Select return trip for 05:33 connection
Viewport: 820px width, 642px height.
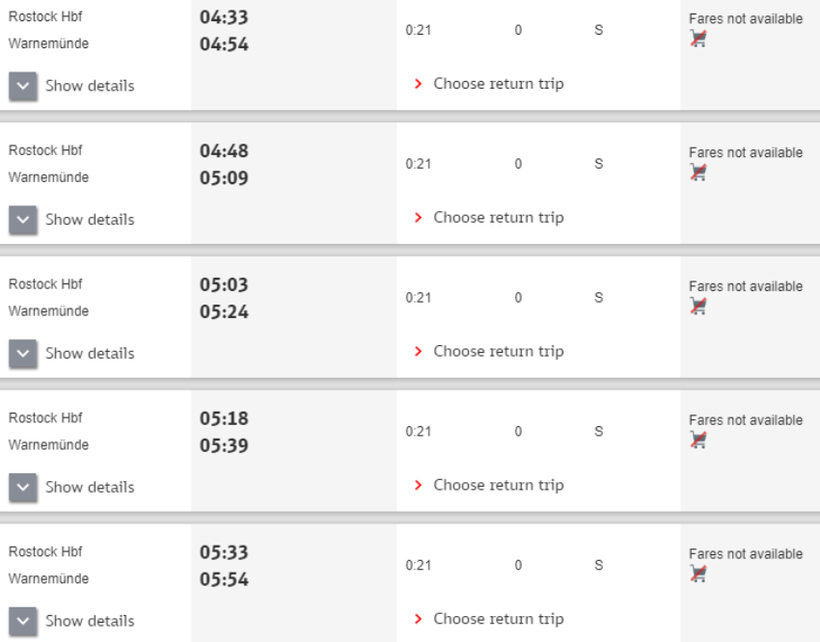click(x=498, y=619)
